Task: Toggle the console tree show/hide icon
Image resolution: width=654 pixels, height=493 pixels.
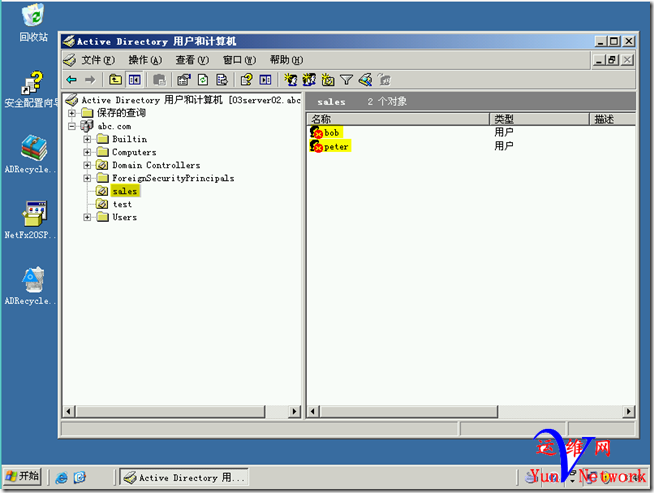Action: click(x=135, y=79)
